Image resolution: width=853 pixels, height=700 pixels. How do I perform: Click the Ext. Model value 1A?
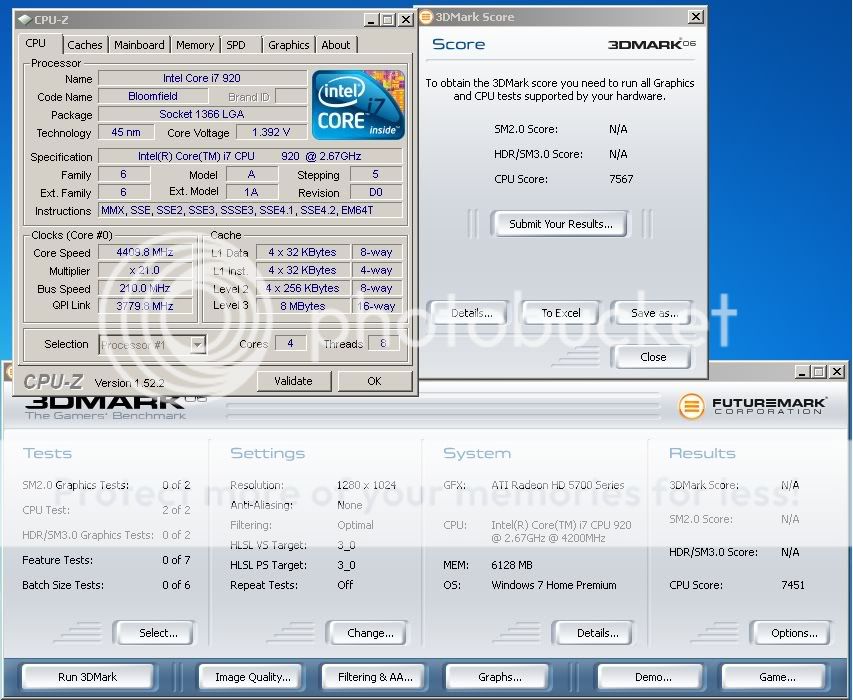point(251,192)
